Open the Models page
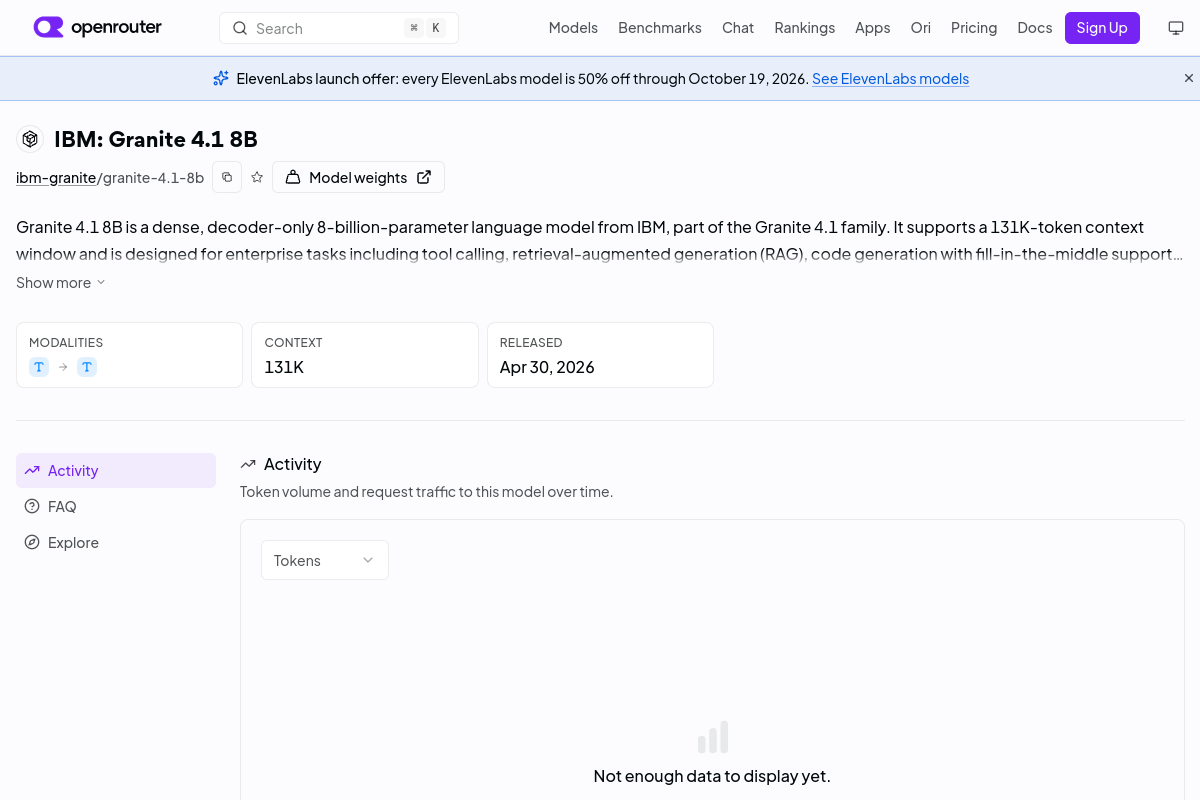 pos(573,28)
